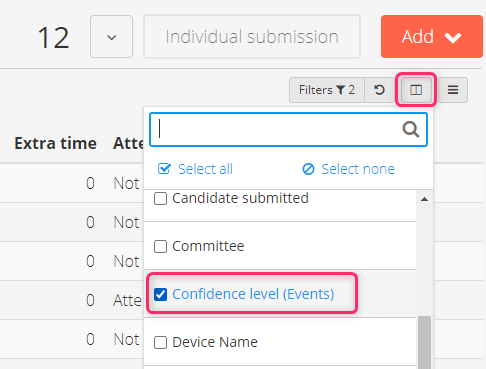Enable the Candidate submitted checkbox

click(160, 199)
